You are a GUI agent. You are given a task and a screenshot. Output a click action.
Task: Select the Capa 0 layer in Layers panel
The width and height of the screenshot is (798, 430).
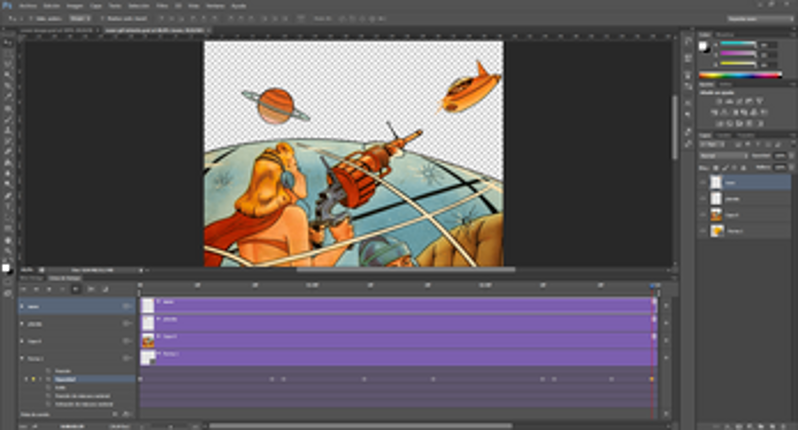(745, 215)
